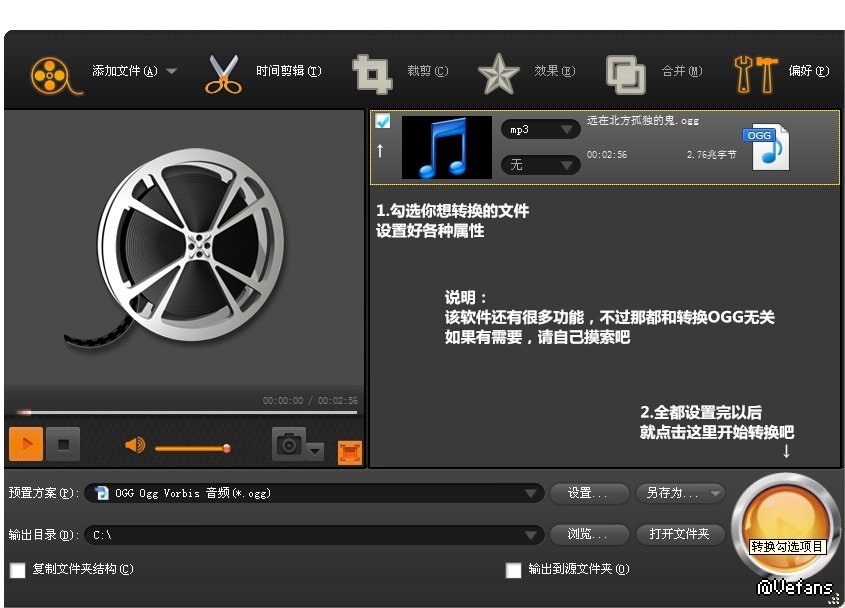
Task: Click the playback progress seek bar
Action: pos(186,413)
